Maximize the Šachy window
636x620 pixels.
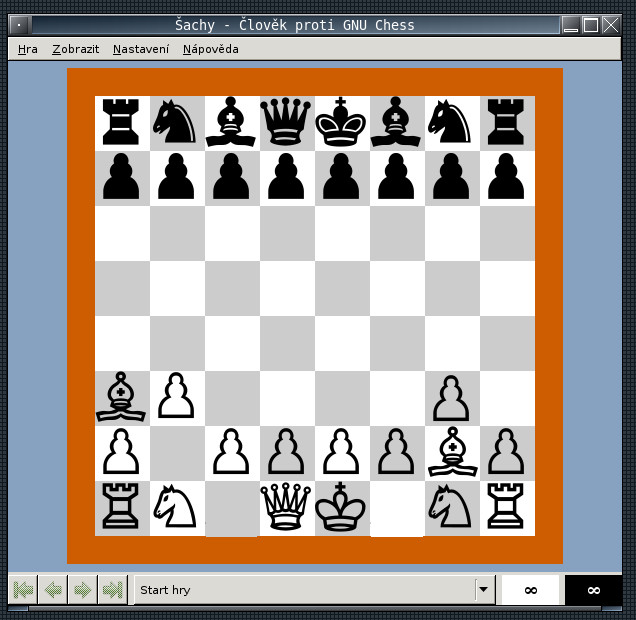pos(591,25)
